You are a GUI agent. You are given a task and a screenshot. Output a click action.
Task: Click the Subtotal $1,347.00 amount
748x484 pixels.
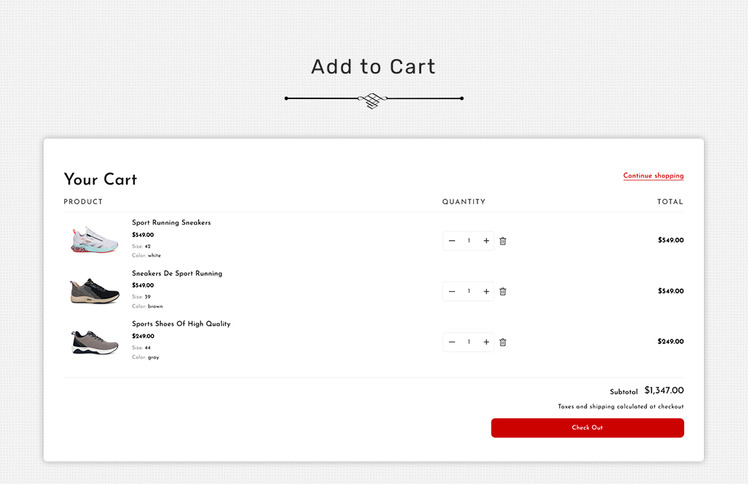pyautogui.click(x=664, y=390)
